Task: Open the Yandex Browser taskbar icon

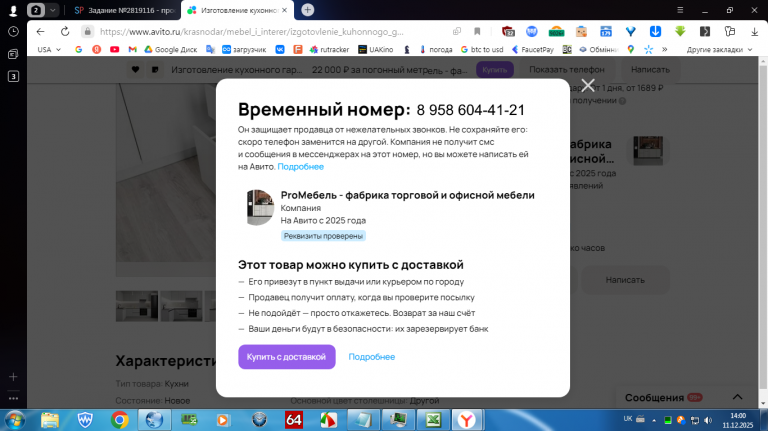Action: click(467, 420)
